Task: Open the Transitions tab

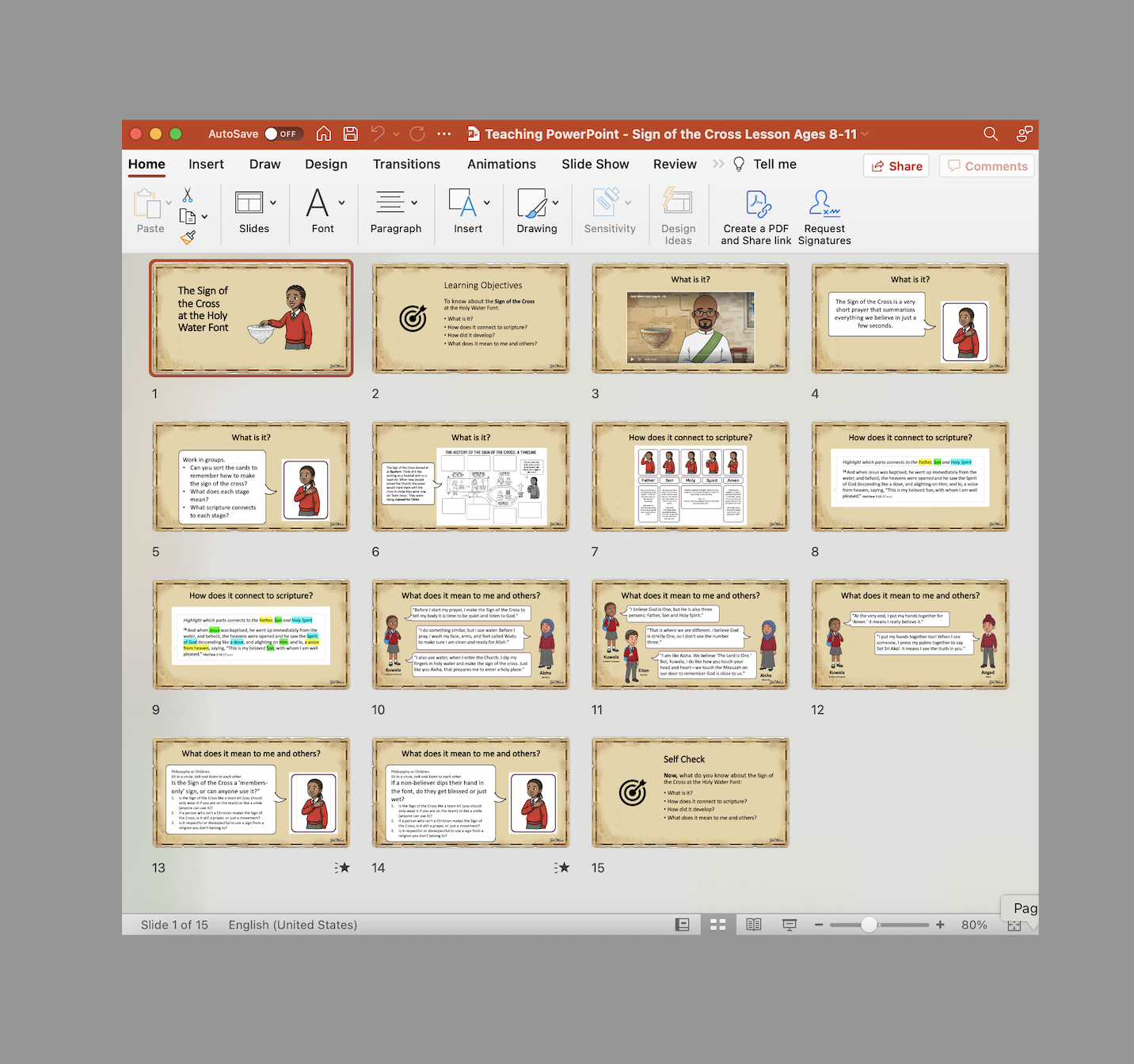Action: [406, 164]
